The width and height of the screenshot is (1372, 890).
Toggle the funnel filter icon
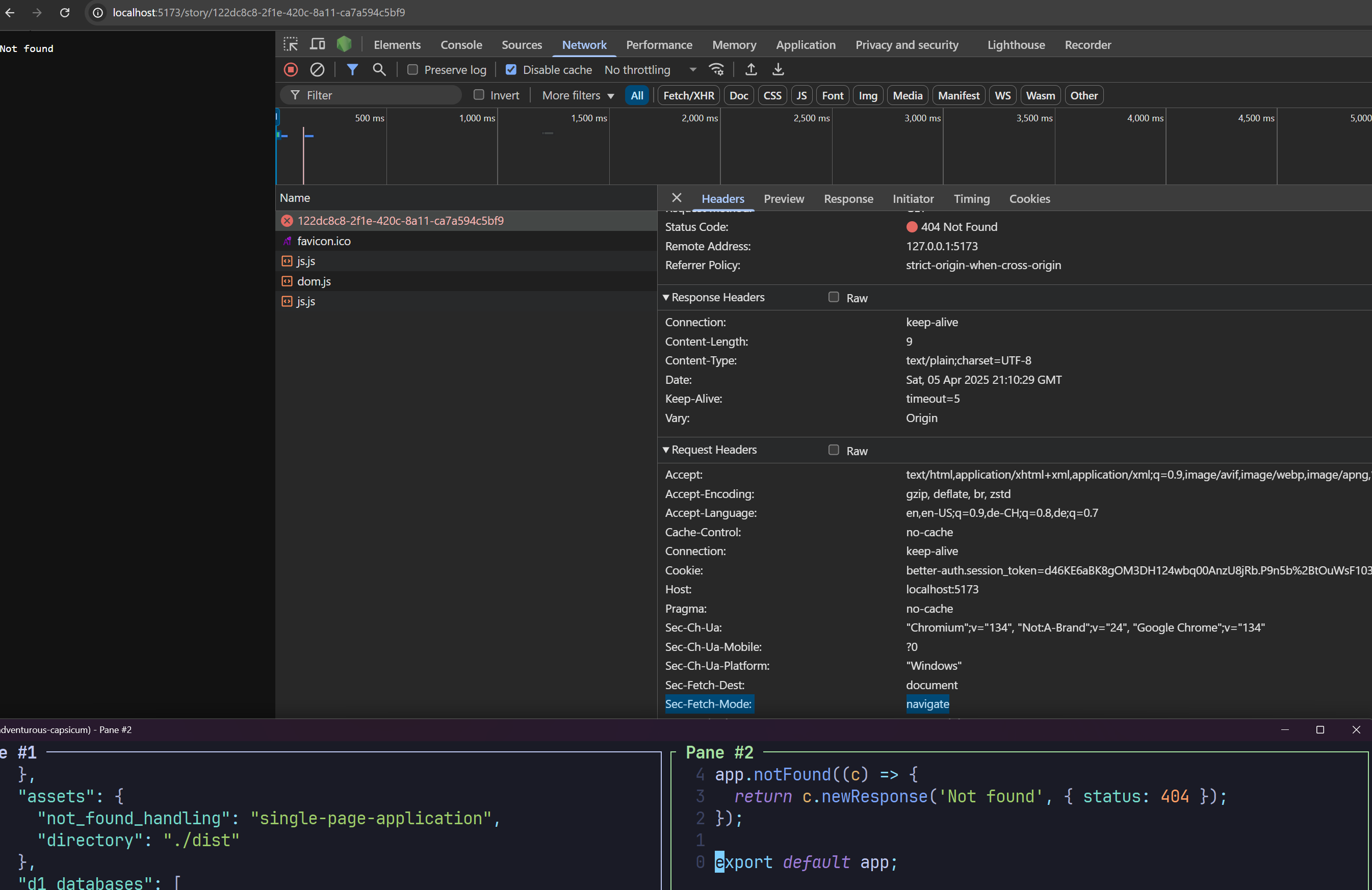[x=352, y=70]
